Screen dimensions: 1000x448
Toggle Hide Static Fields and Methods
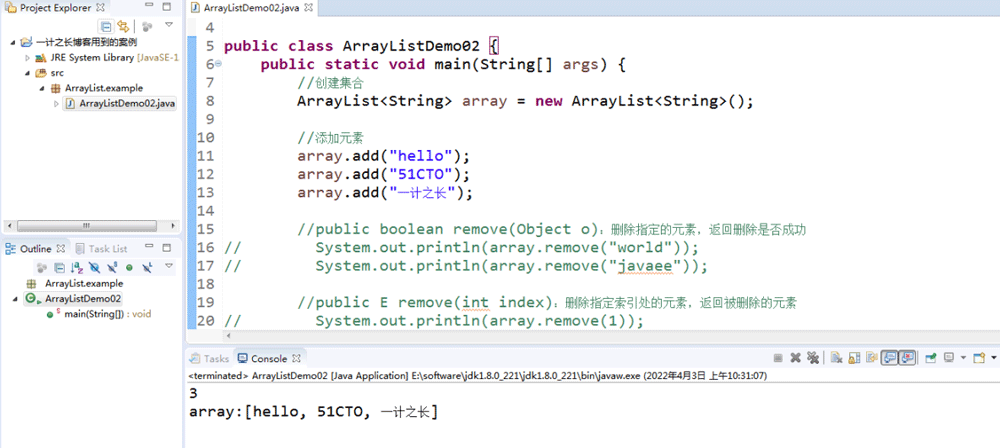[112, 267]
